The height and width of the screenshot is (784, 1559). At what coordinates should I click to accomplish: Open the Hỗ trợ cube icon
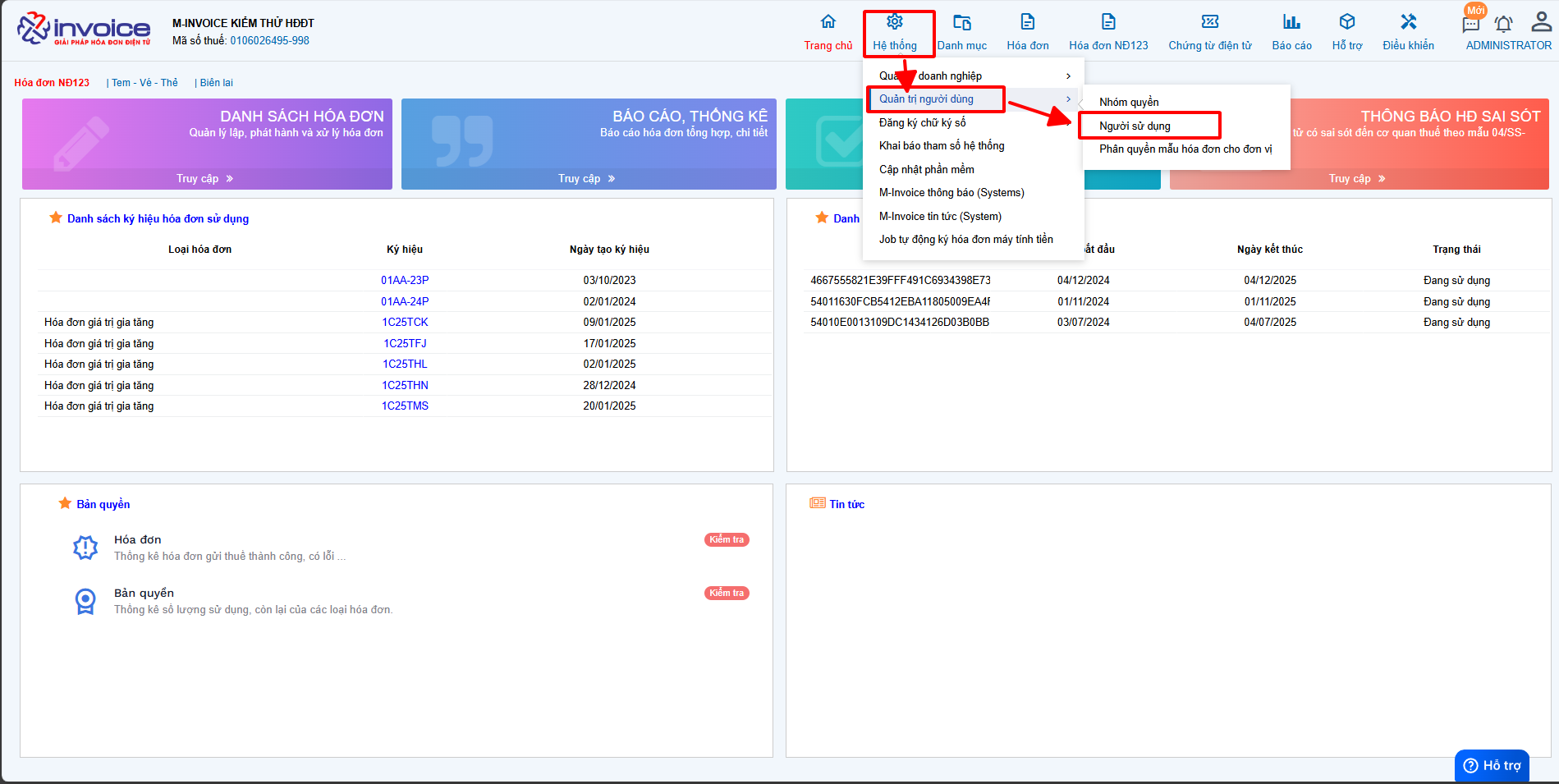click(1347, 21)
